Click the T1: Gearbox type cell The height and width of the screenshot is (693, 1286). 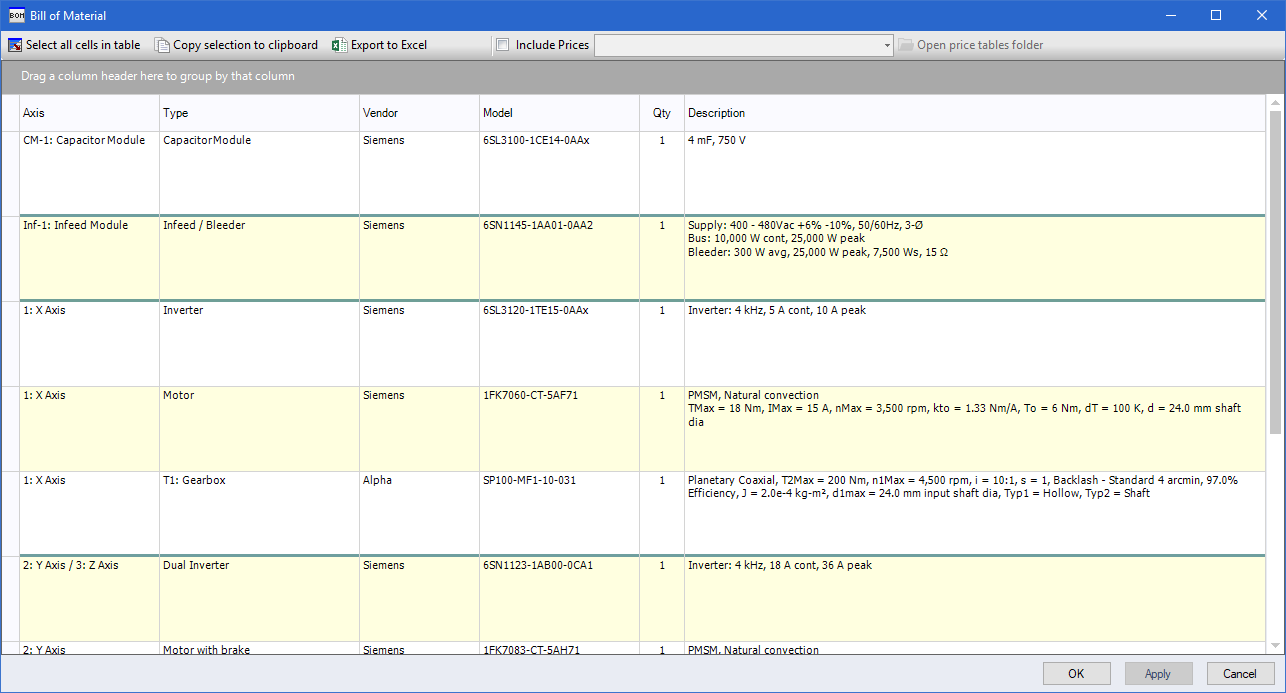point(195,481)
